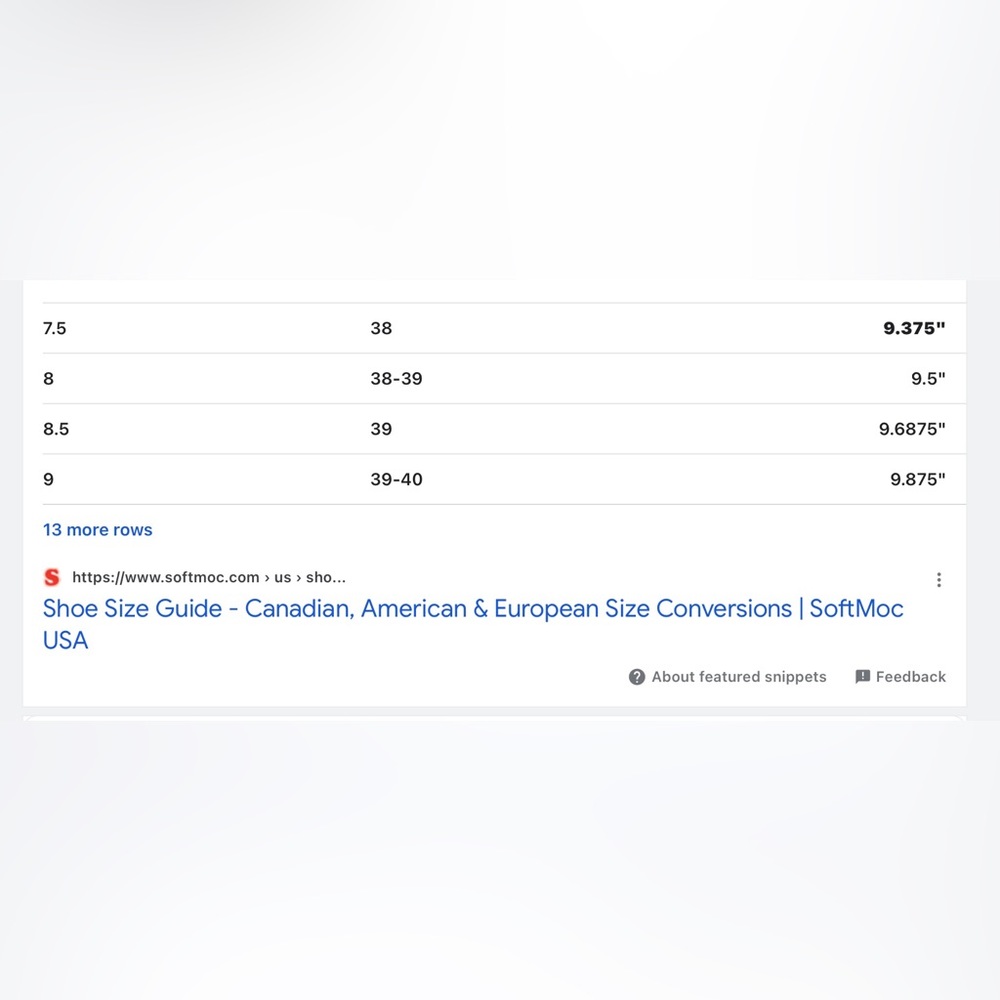
Task: Click the 9.6875" measurement cell
Action: [912, 429]
